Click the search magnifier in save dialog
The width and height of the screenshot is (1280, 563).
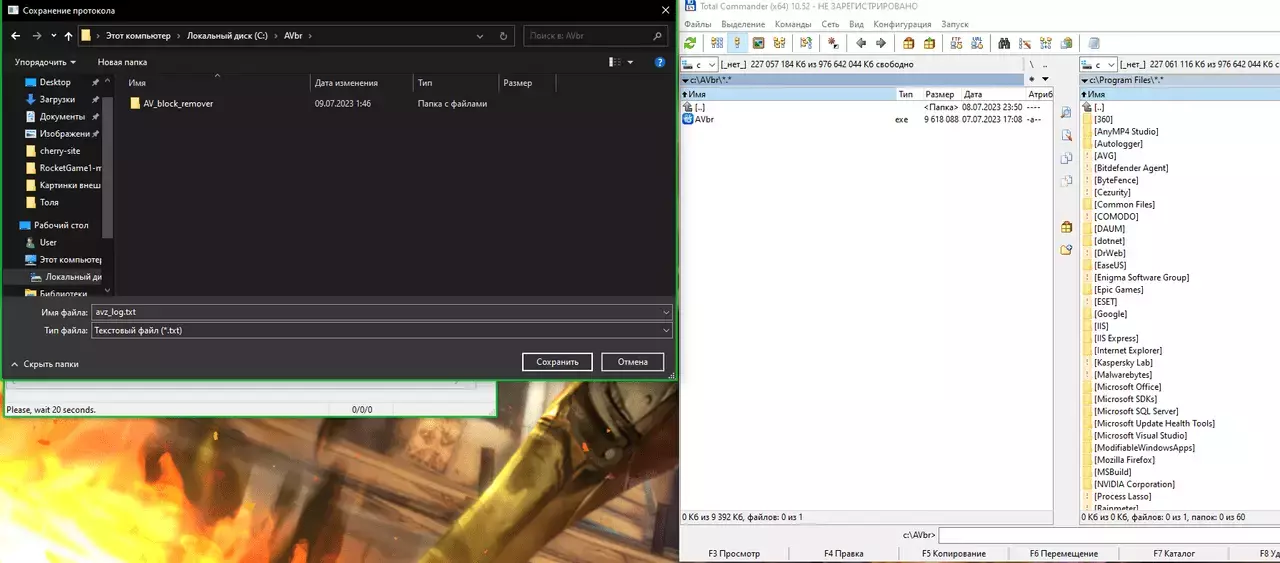click(x=657, y=36)
